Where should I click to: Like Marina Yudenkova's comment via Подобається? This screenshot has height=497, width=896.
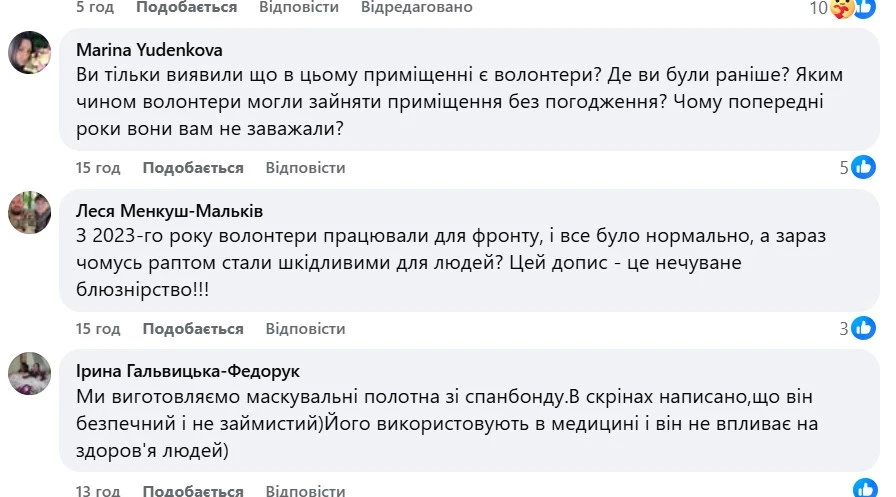[193, 167]
